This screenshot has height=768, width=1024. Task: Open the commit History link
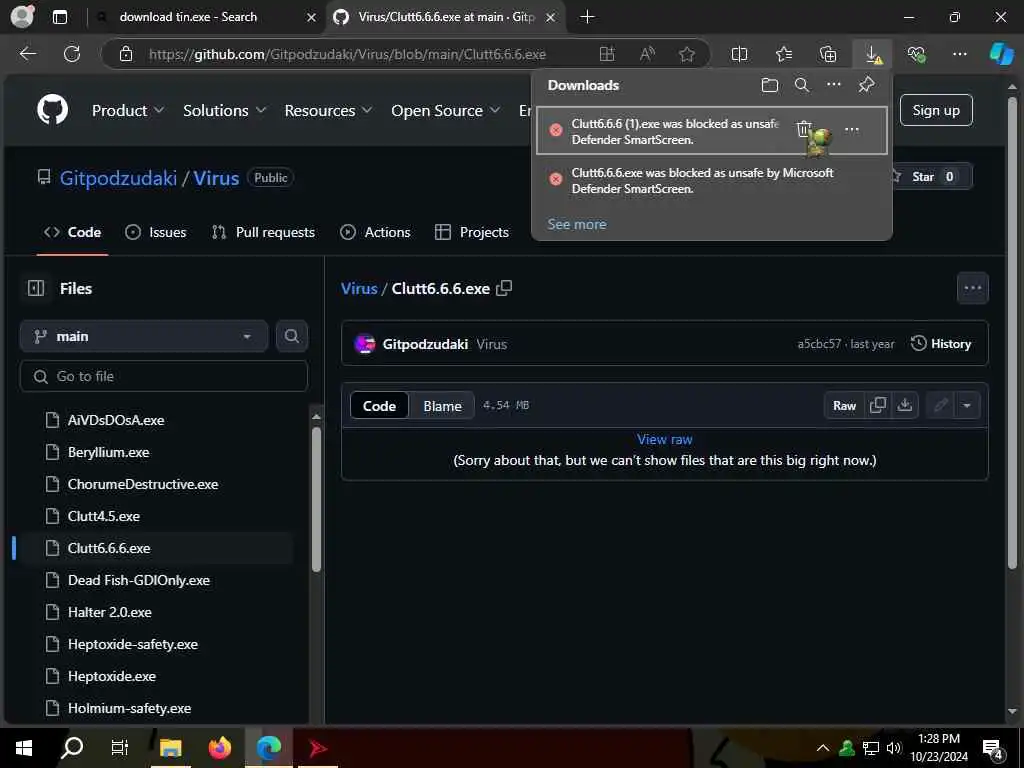tap(940, 344)
